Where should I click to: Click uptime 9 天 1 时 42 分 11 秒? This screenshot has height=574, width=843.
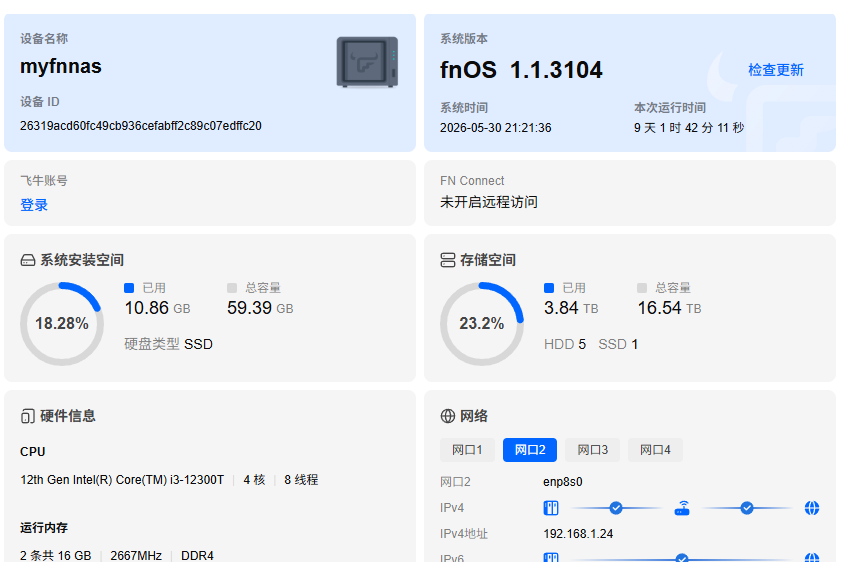click(689, 128)
